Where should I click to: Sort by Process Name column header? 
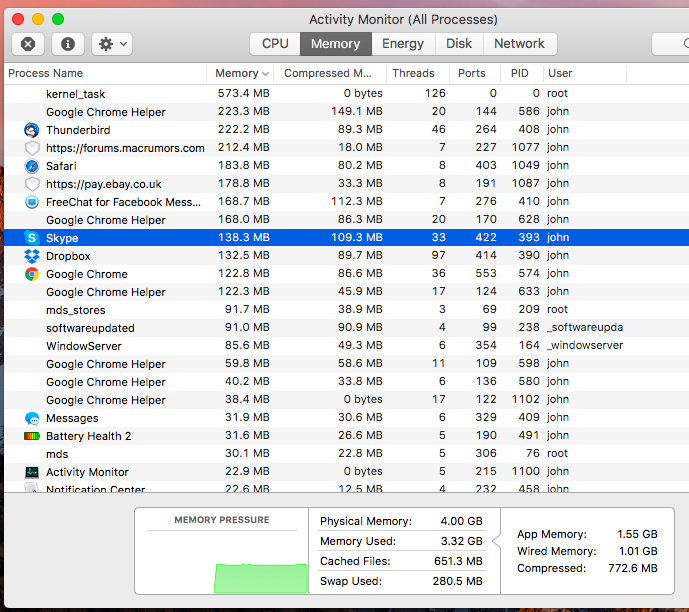105,73
